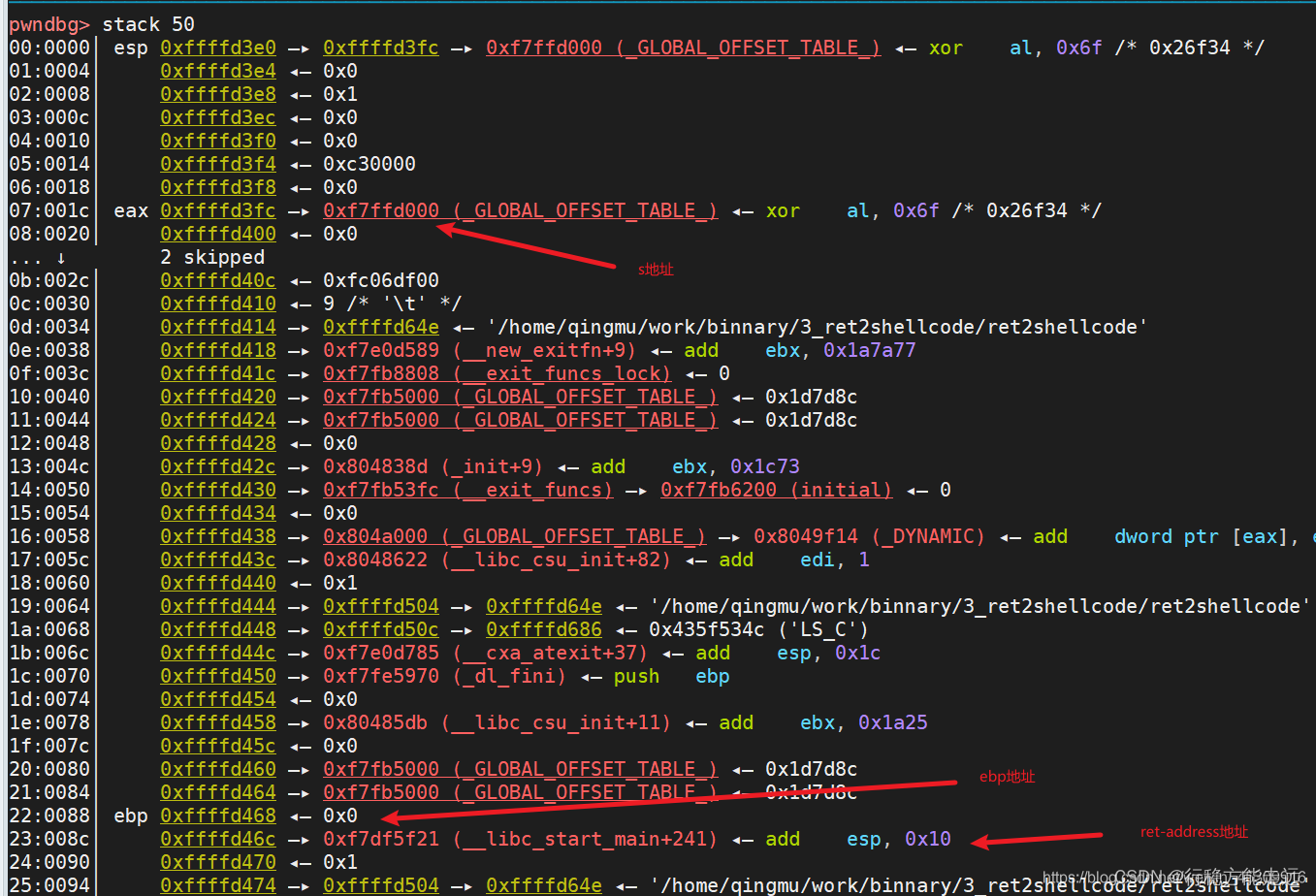Viewport: 1316px width, 896px height.
Task: Select stack address 0xffffd464
Action: coord(218,792)
